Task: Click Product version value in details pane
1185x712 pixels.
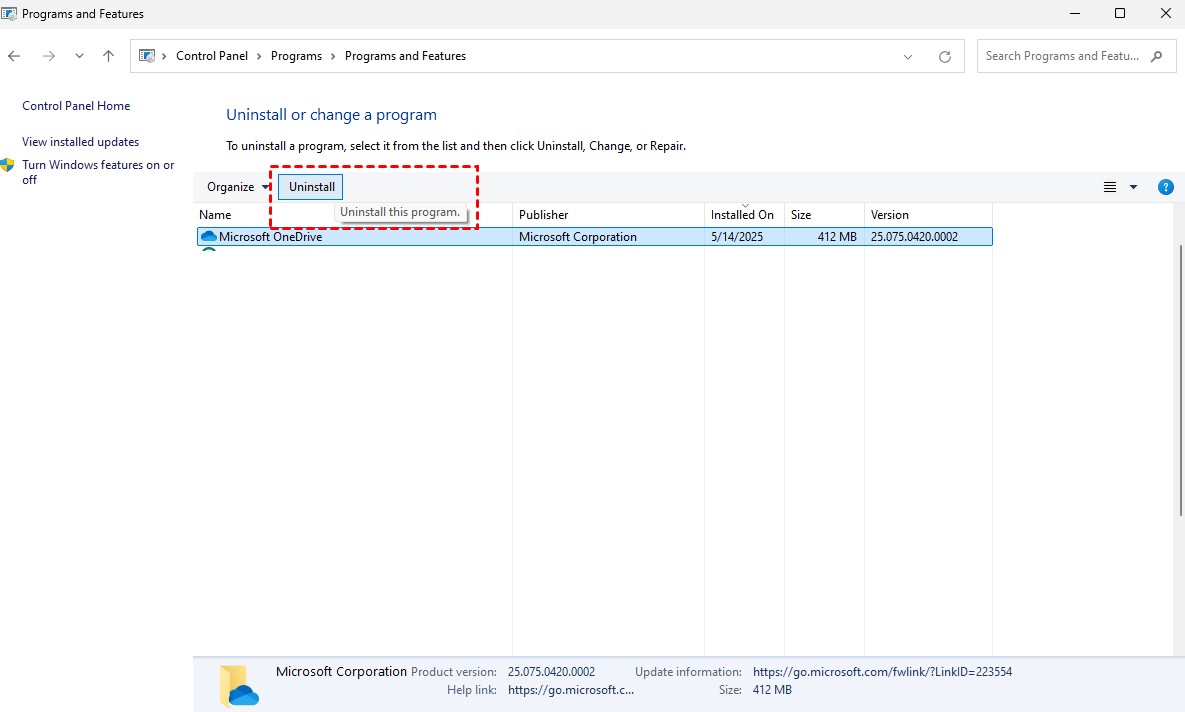Action: 551,671
